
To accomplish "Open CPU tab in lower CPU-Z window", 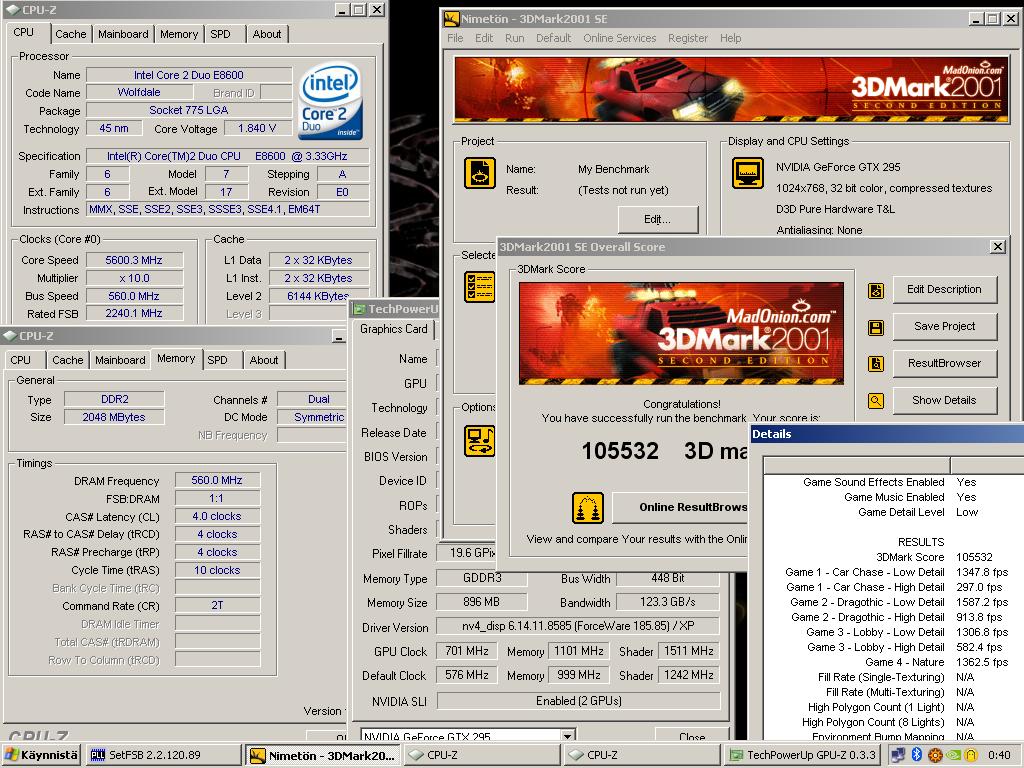I will click(x=21, y=360).
